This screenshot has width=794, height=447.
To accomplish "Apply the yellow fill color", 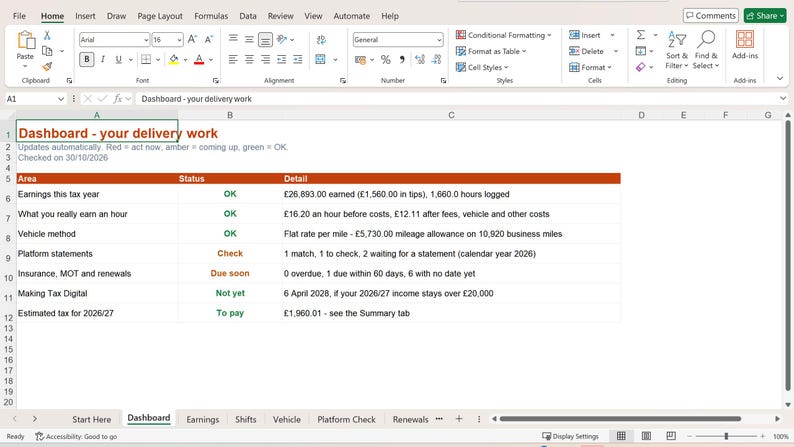I will pyautogui.click(x=174, y=60).
